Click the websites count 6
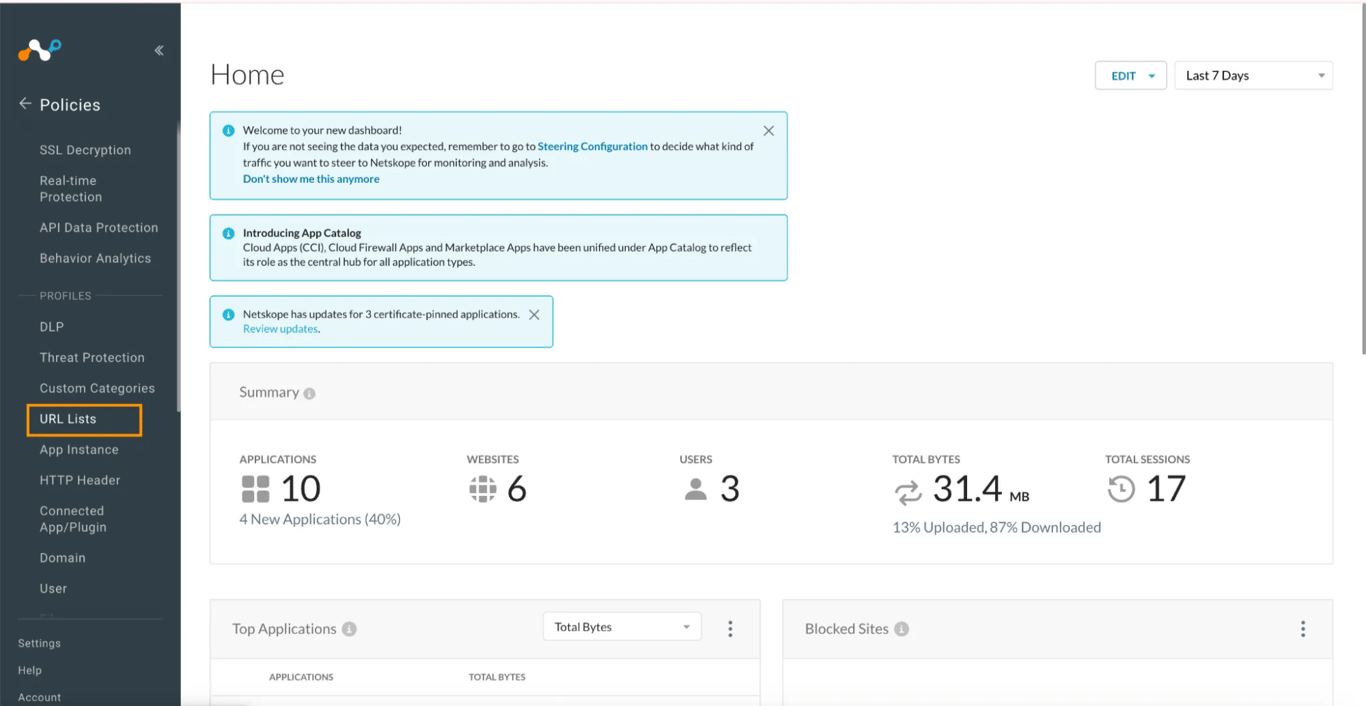Image resolution: width=1366 pixels, height=706 pixels. pos(517,489)
